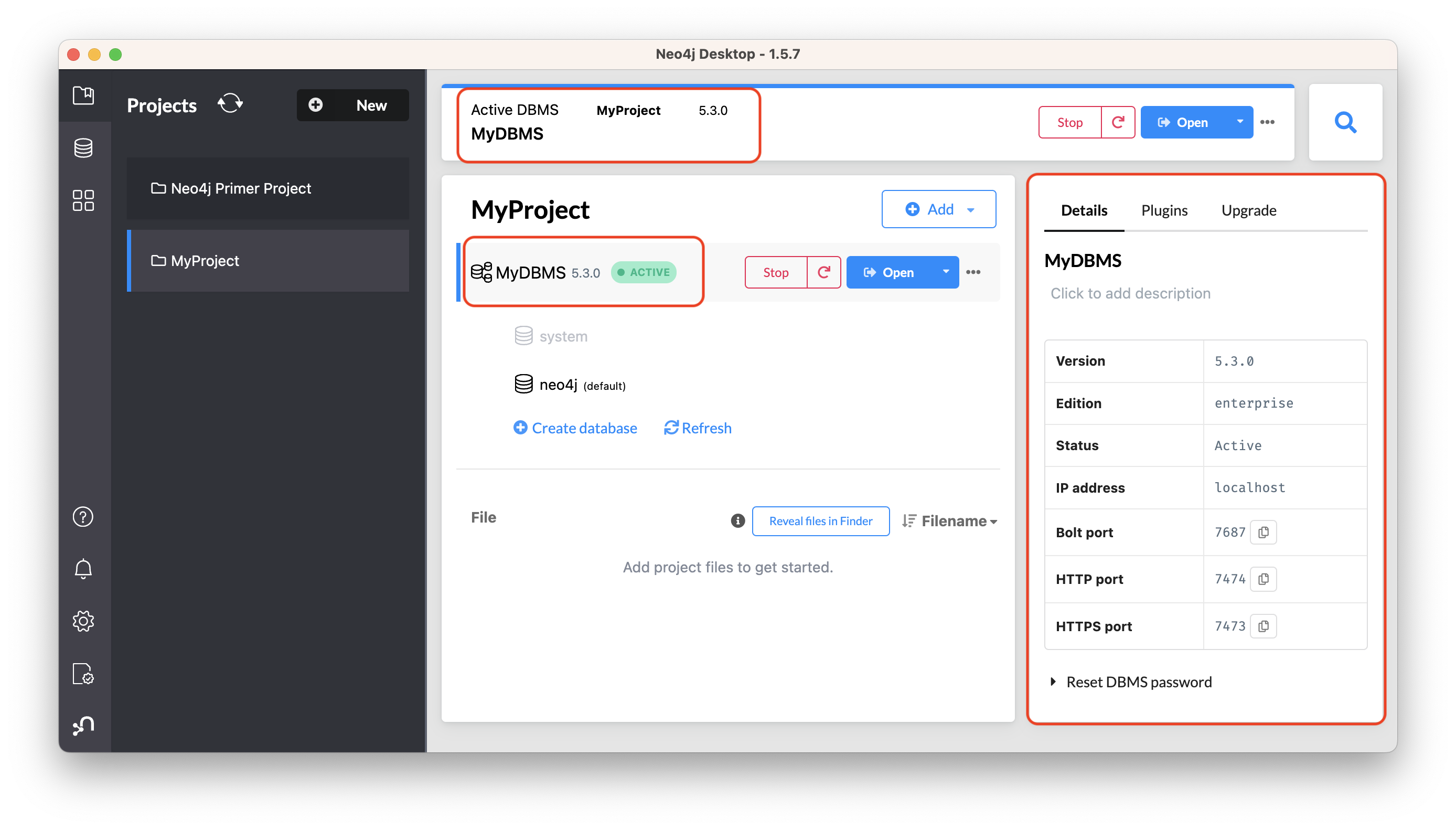
Task: Click the ACTIVE status badge
Action: 644,272
